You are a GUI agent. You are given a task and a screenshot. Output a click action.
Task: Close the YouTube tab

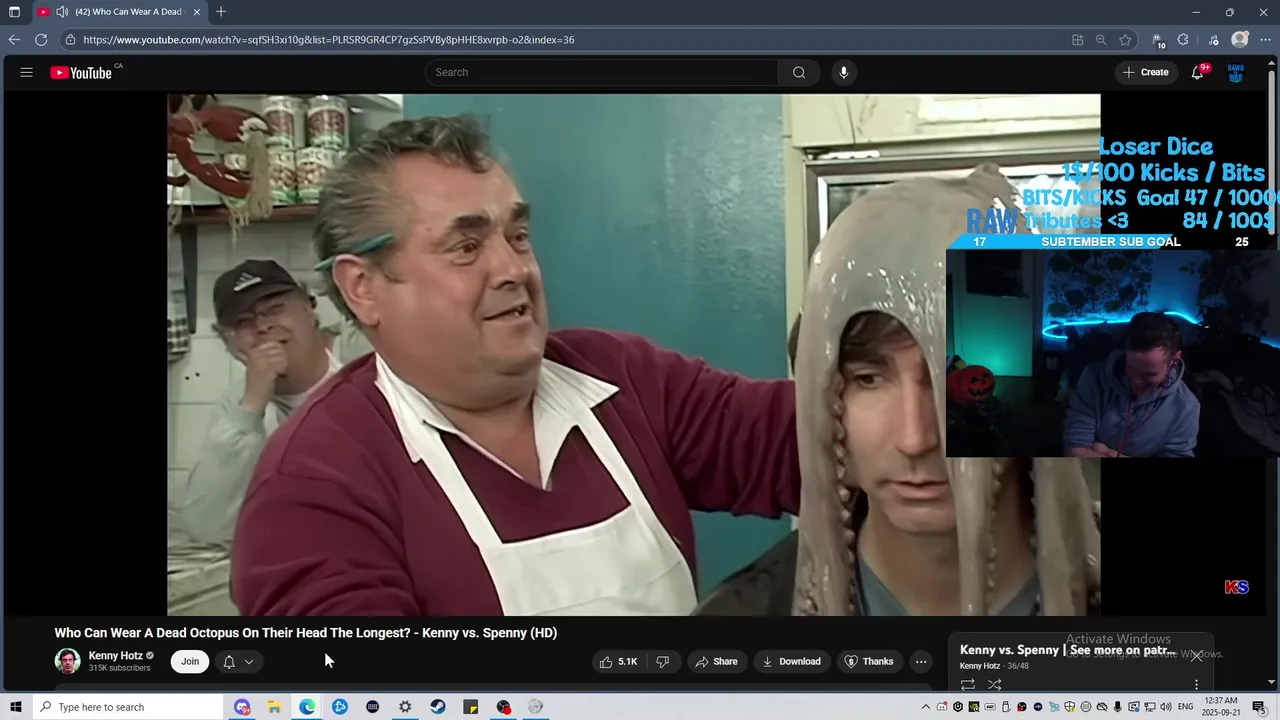[x=196, y=12]
